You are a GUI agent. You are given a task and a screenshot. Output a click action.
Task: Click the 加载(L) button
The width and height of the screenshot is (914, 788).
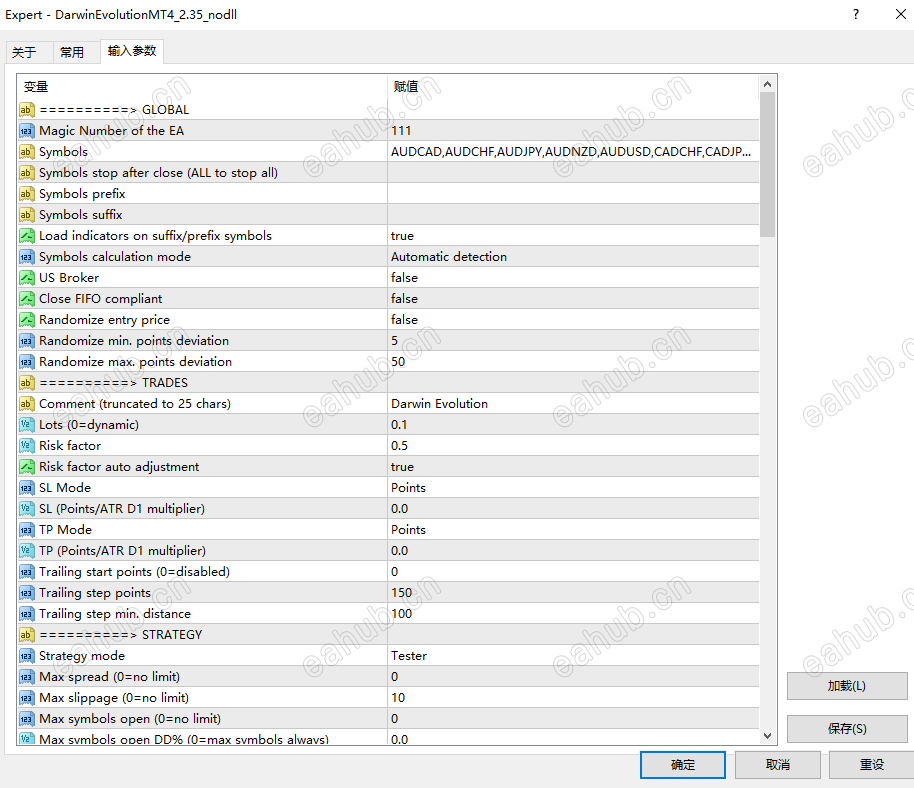coord(847,685)
